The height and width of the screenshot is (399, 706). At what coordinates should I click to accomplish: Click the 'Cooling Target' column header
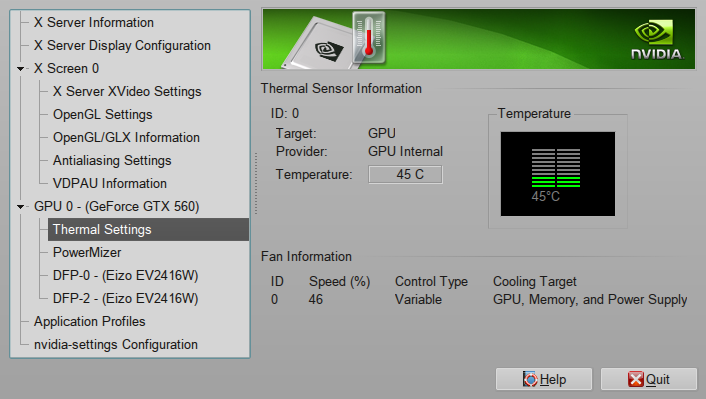pyautogui.click(x=534, y=281)
